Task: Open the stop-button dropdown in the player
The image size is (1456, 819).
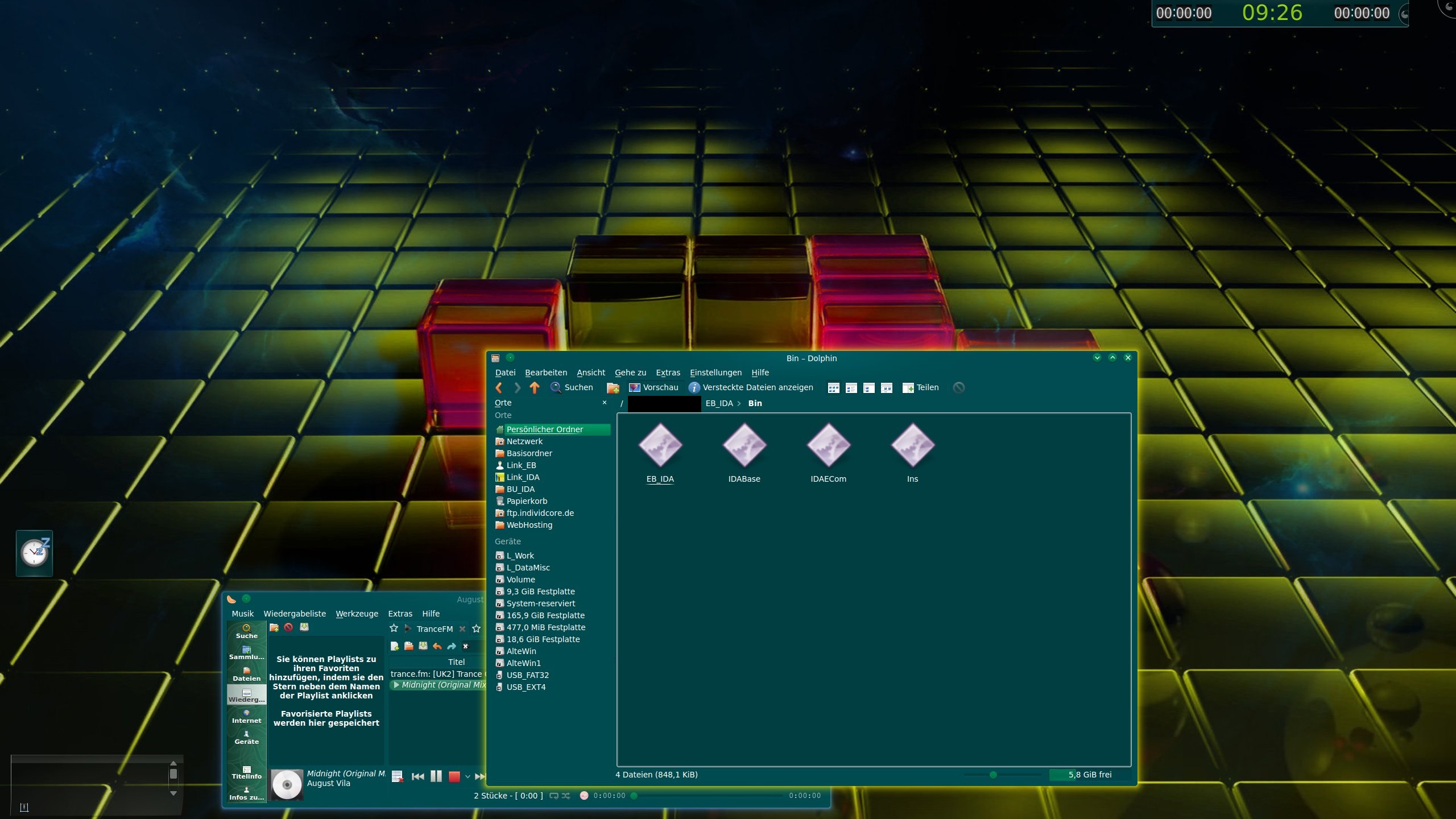Action: (466, 775)
